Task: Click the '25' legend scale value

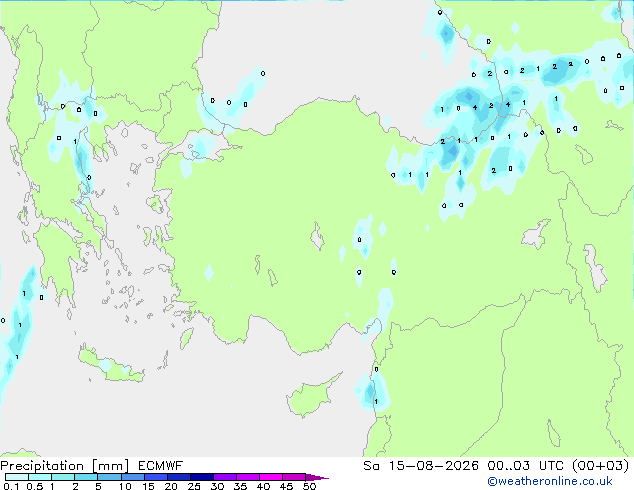Action: coord(194,486)
